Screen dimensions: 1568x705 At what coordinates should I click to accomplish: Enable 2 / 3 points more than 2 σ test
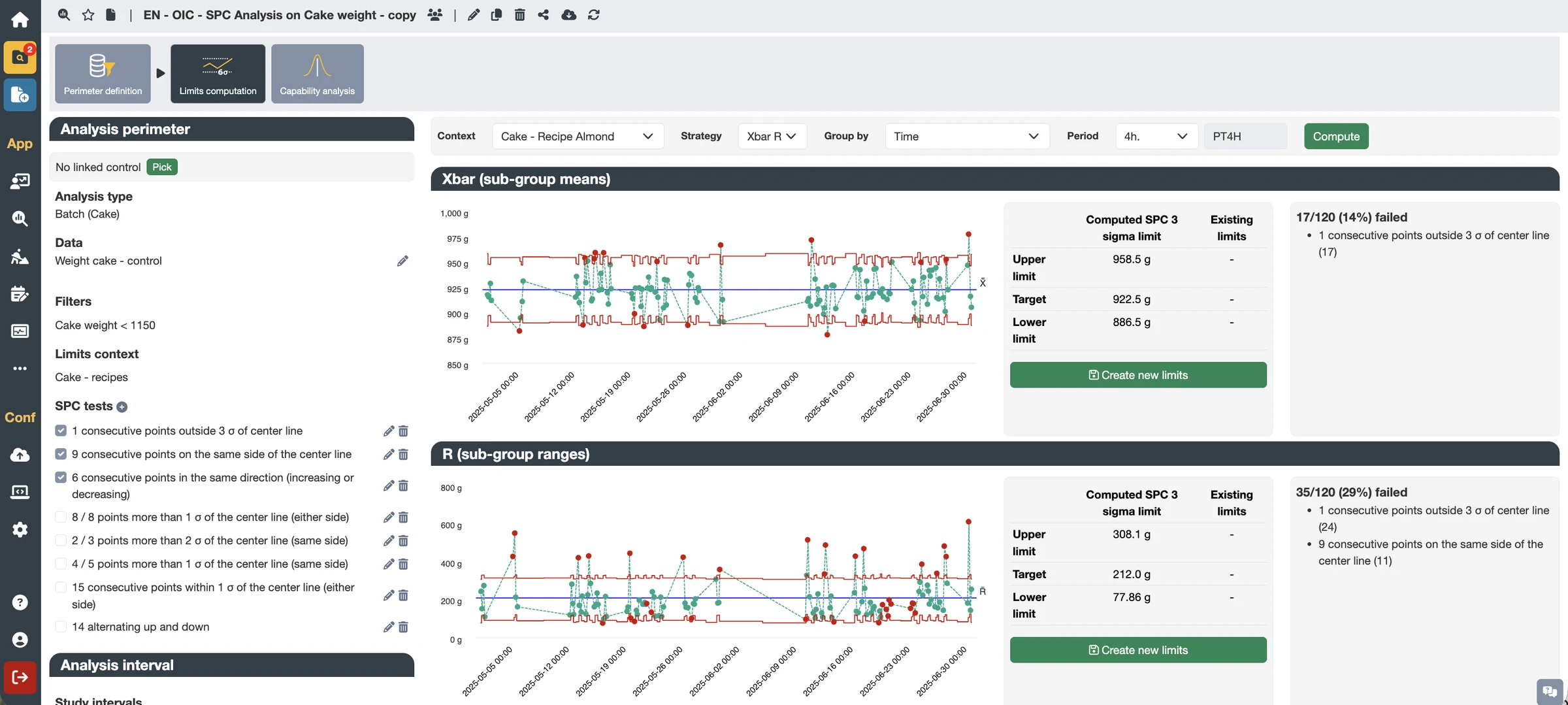[61, 540]
